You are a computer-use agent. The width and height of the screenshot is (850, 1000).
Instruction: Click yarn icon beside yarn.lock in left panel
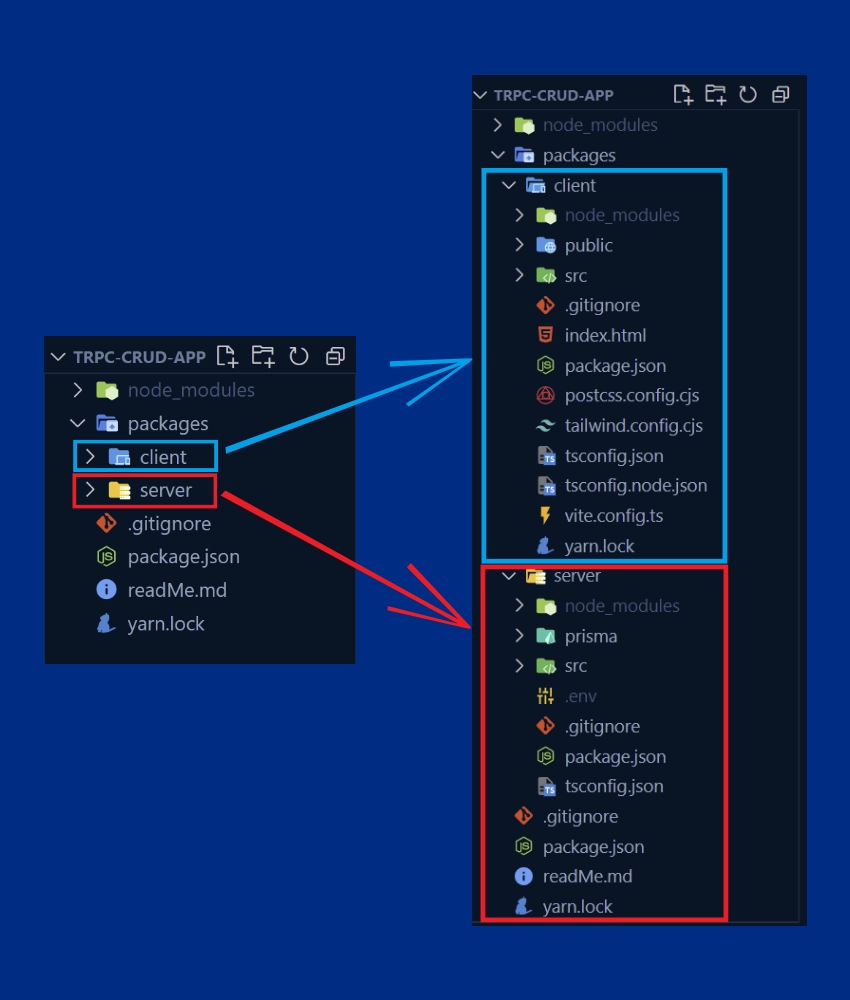[x=106, y=623]
